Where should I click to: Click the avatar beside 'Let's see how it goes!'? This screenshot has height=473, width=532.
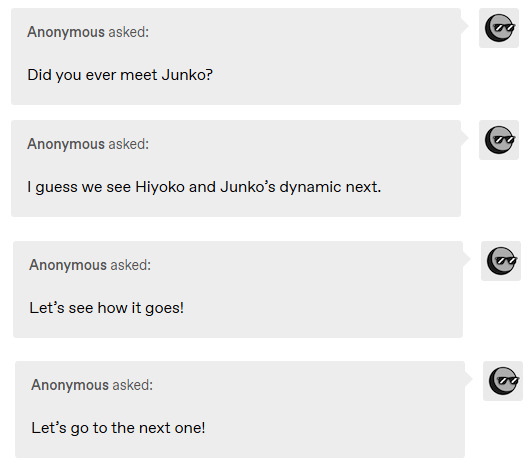coord(501,261)
